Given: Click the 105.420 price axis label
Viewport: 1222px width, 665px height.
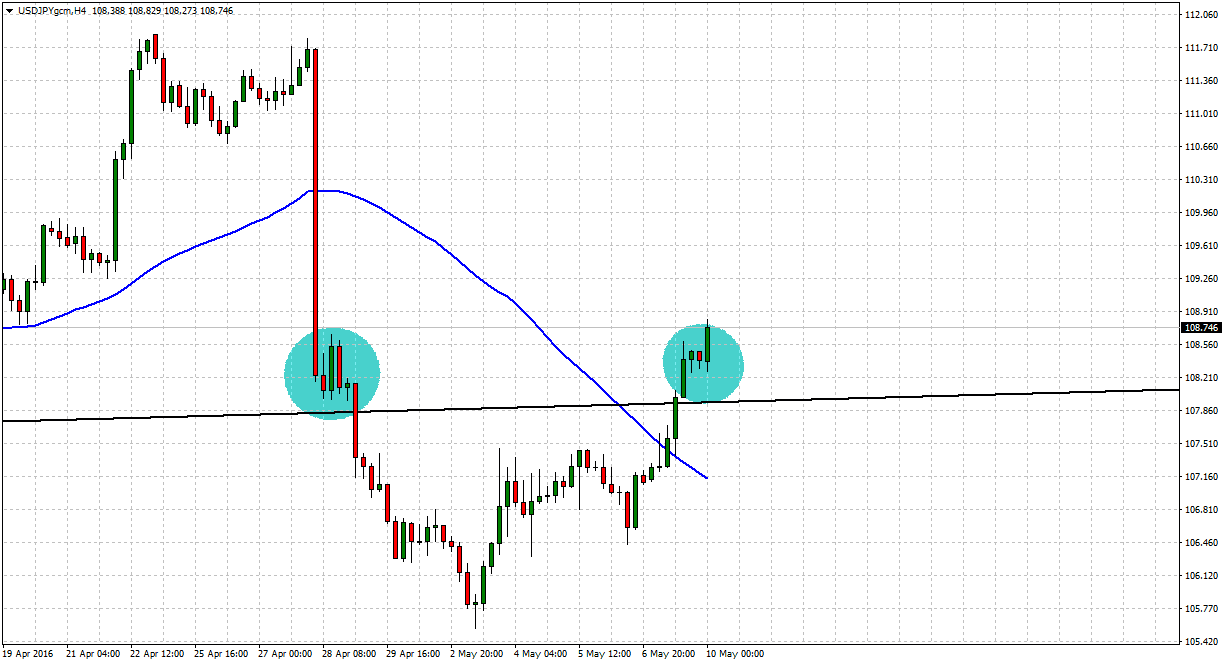Looking at the screenshot, I should (x=1201, y=642).
